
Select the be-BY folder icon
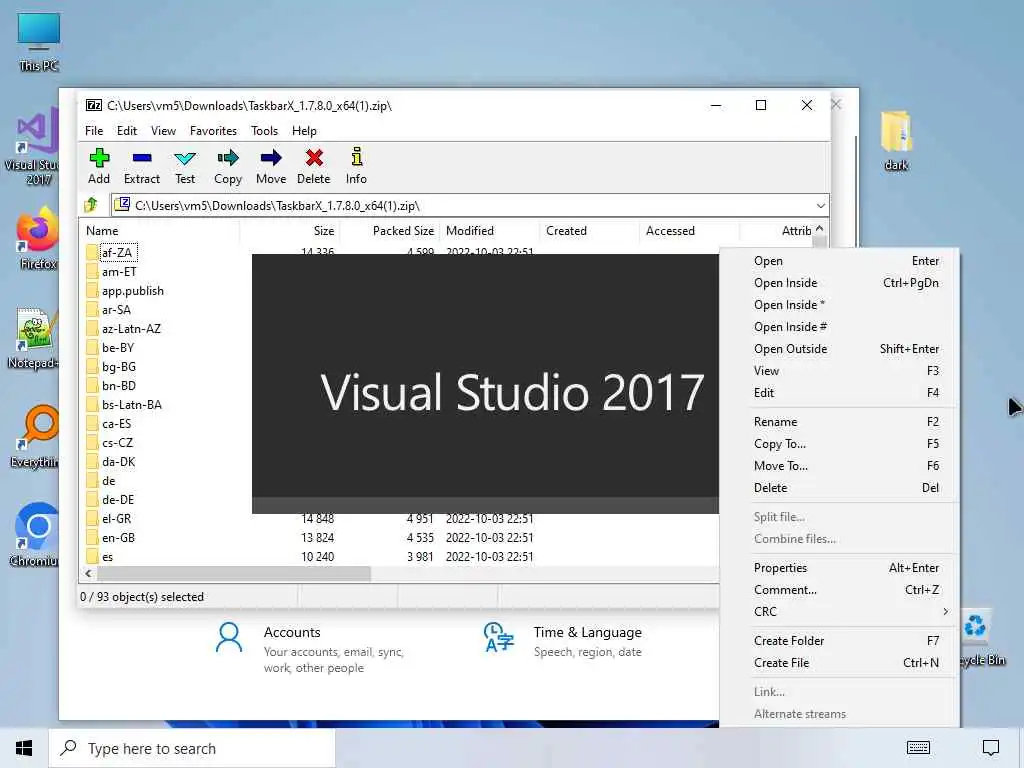click(x=92, y=347)
